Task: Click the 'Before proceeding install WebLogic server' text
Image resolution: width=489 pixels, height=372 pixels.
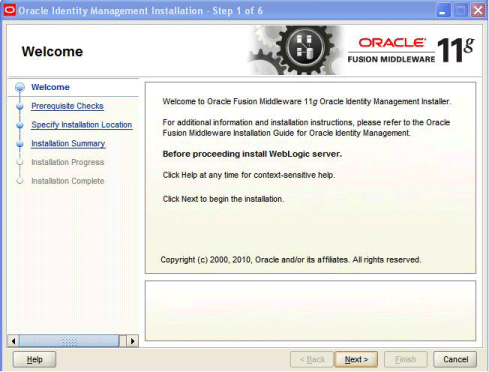Action: click(x=252, y=154)
